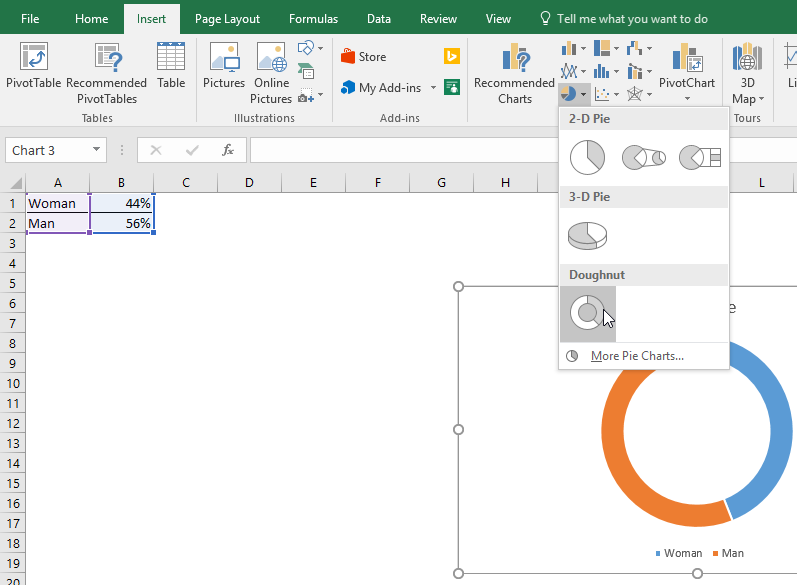Open Bing Maps add-in
Viewport: 797px width, 585px height.
(451, 56)
